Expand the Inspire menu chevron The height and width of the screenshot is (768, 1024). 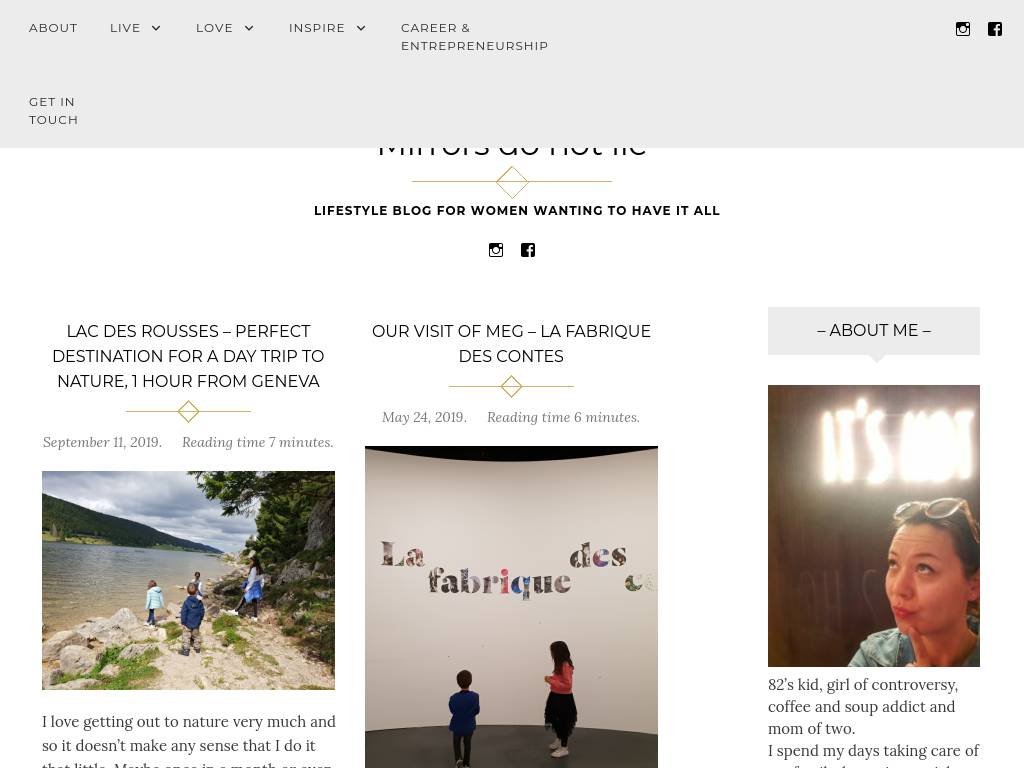click(361, 28)
